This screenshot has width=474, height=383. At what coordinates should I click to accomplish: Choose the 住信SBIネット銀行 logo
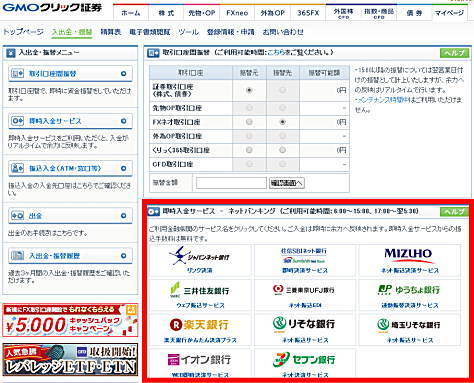coord(304,256)
